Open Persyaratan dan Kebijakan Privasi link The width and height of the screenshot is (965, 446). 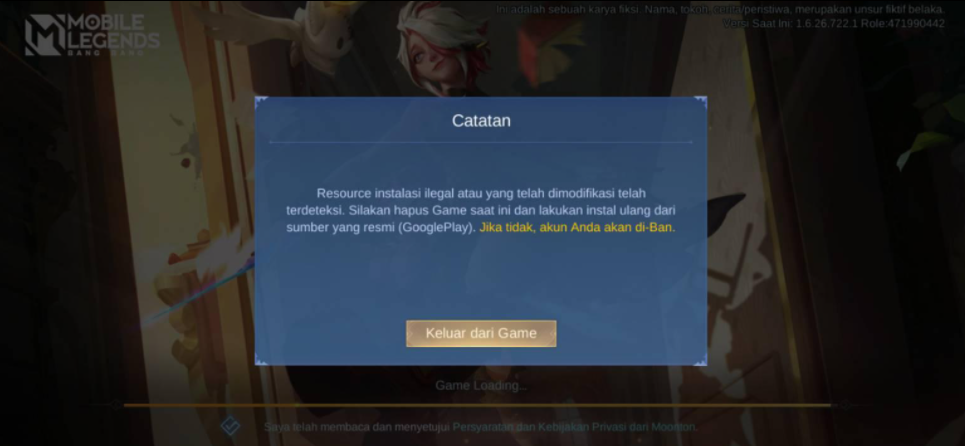pos(575,427)
